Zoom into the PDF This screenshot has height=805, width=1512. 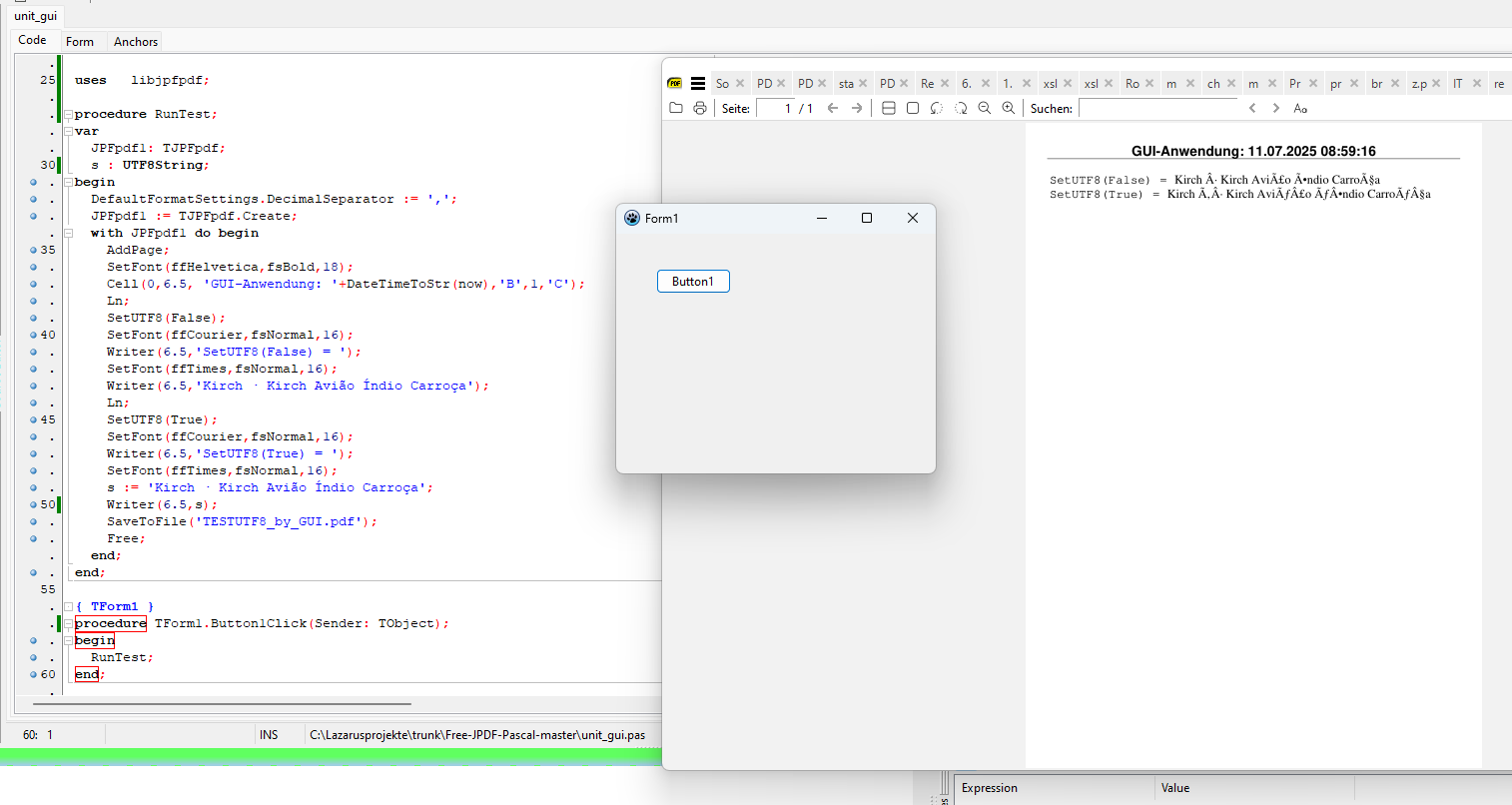click(x=1009, y=108)
